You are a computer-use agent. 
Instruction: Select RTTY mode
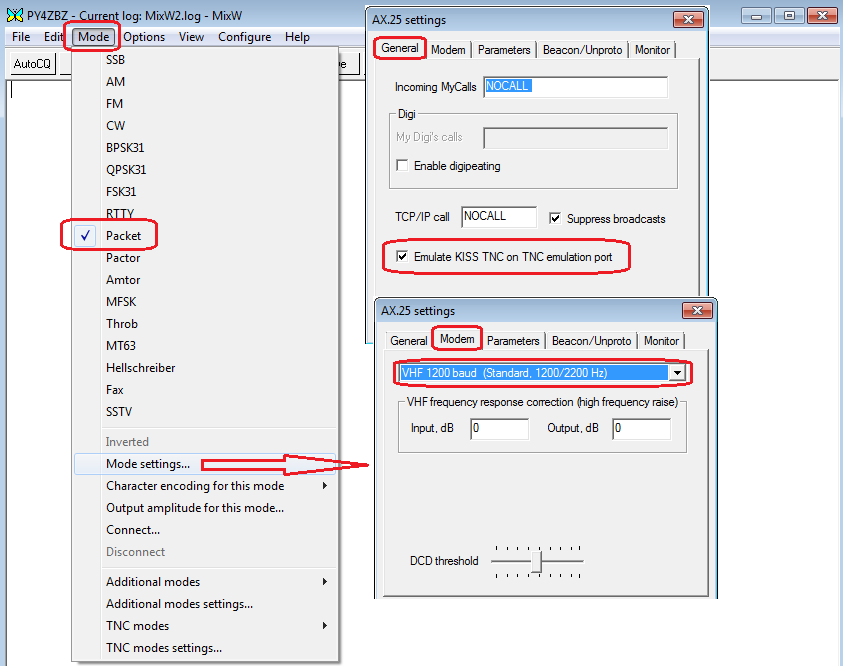[205, 214]
